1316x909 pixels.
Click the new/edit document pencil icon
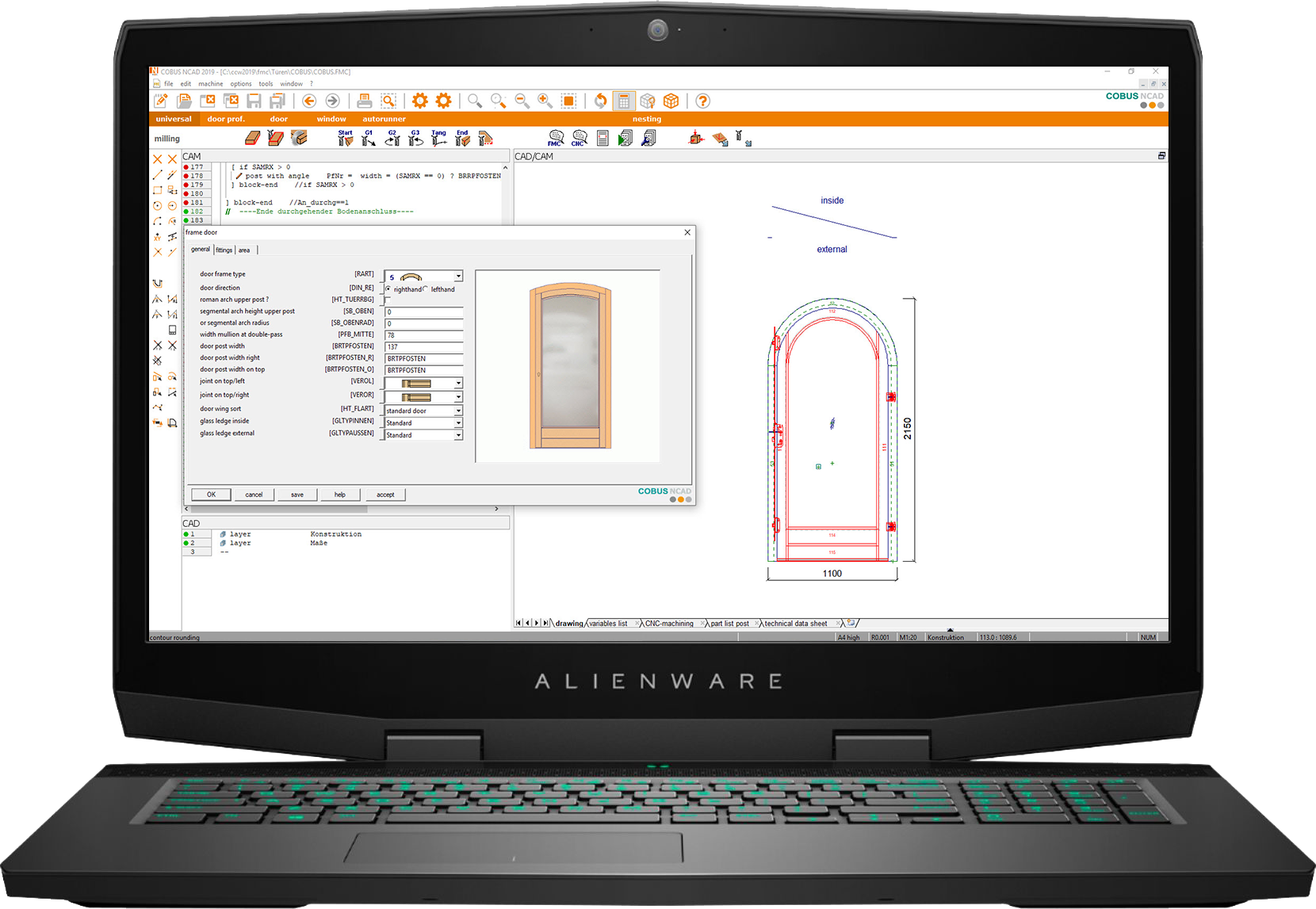coord(161,101)
